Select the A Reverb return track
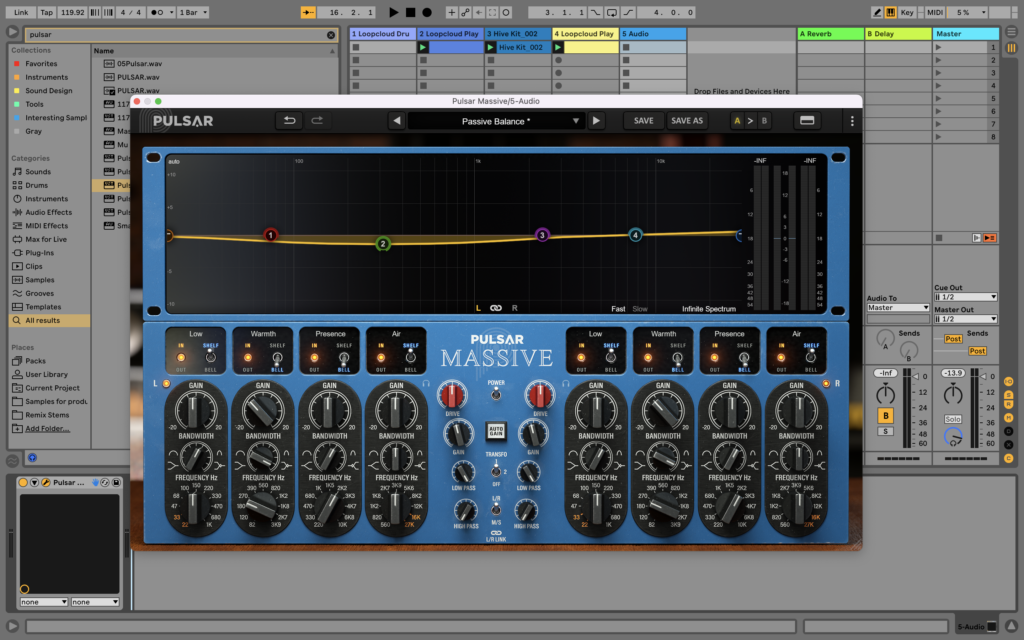Viewport: 1024px width, 640px height. pyautogui.click(x=830, y=34)
